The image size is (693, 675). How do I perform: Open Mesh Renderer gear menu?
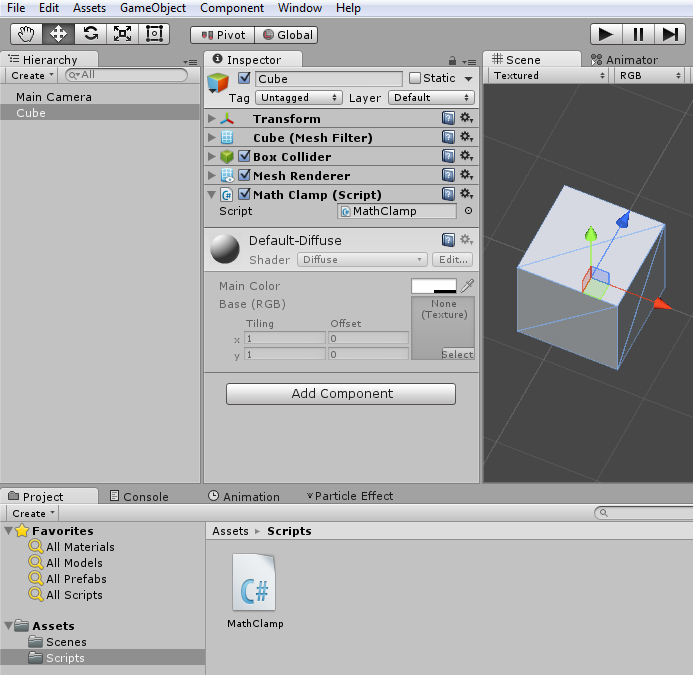466,175
